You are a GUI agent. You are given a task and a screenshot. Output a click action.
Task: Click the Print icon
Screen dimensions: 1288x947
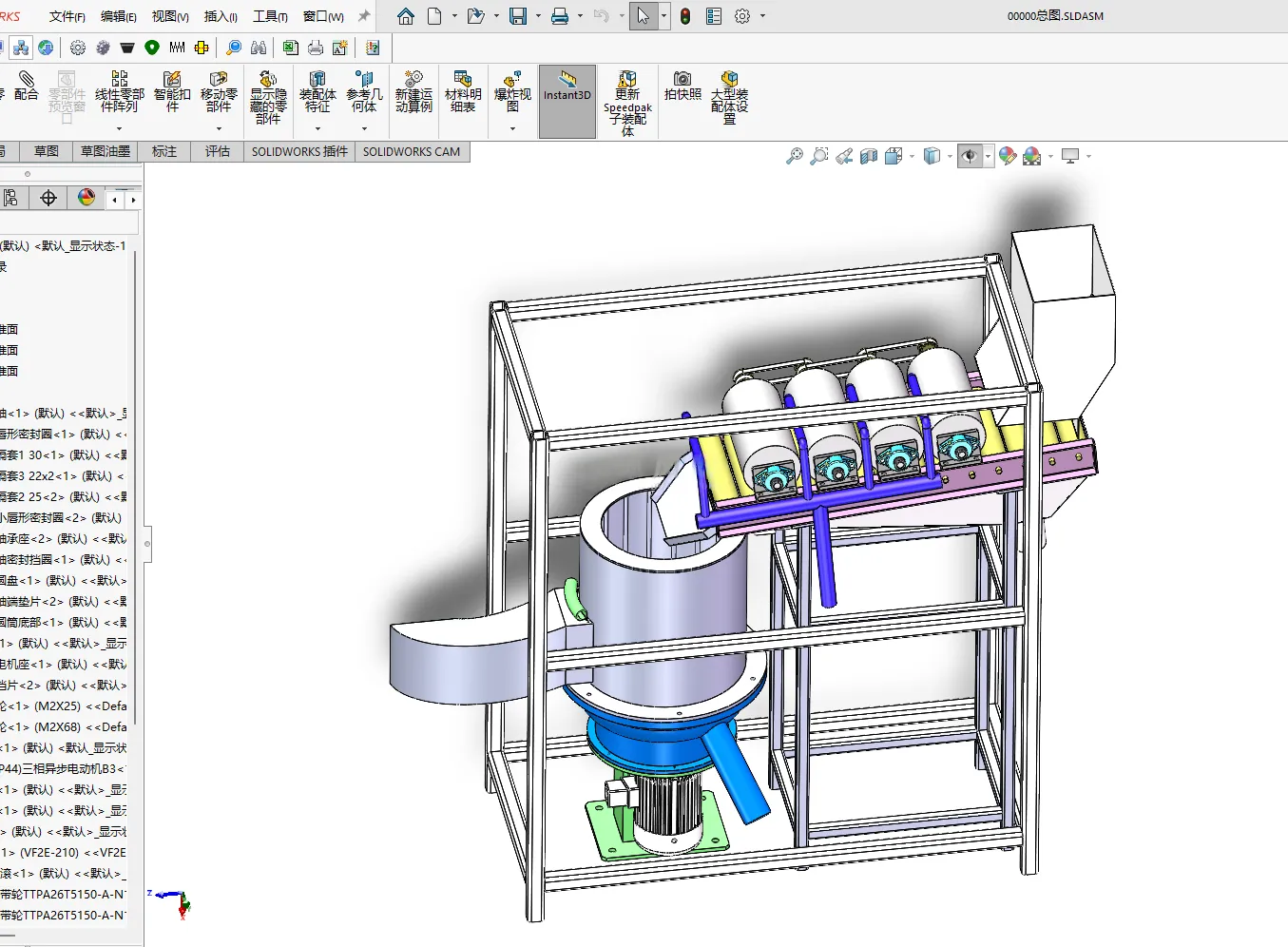560,16
